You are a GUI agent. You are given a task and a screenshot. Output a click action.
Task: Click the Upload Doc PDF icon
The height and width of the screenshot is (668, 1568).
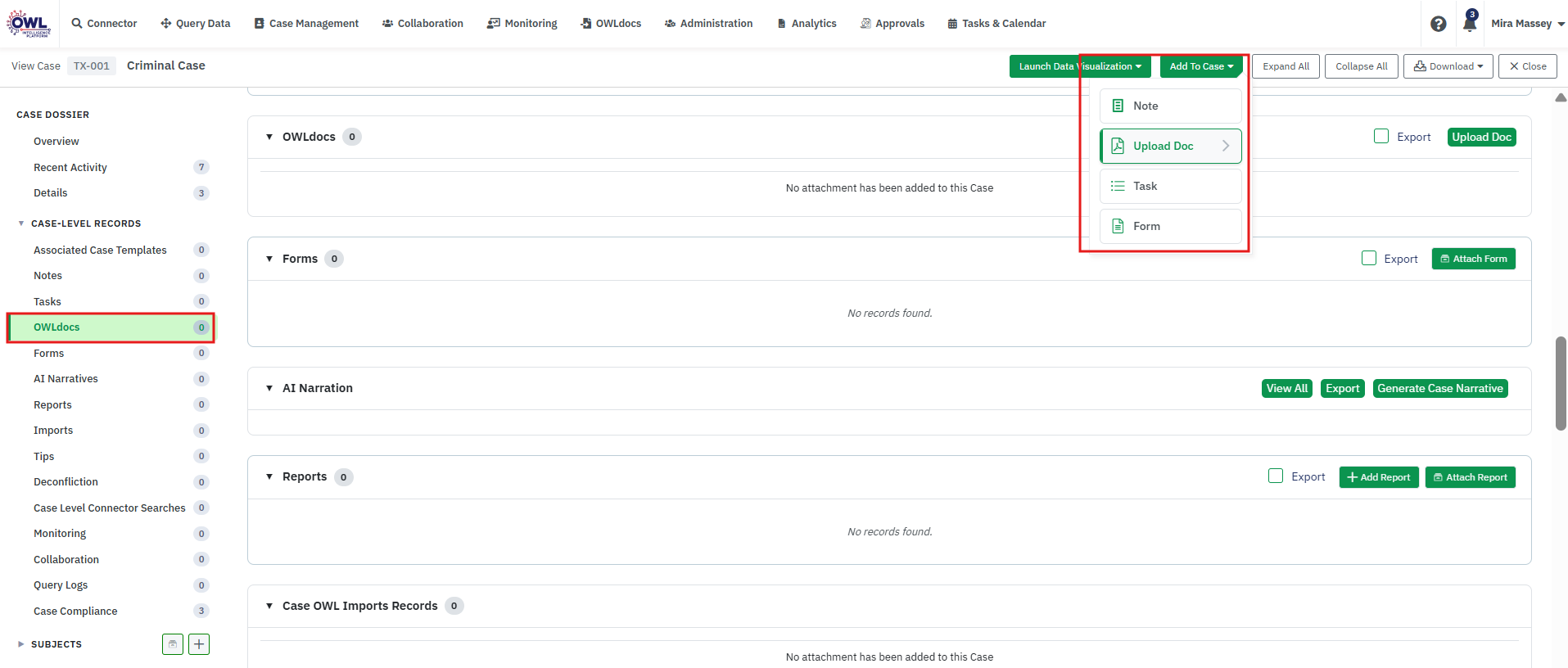pos(1118,146)
